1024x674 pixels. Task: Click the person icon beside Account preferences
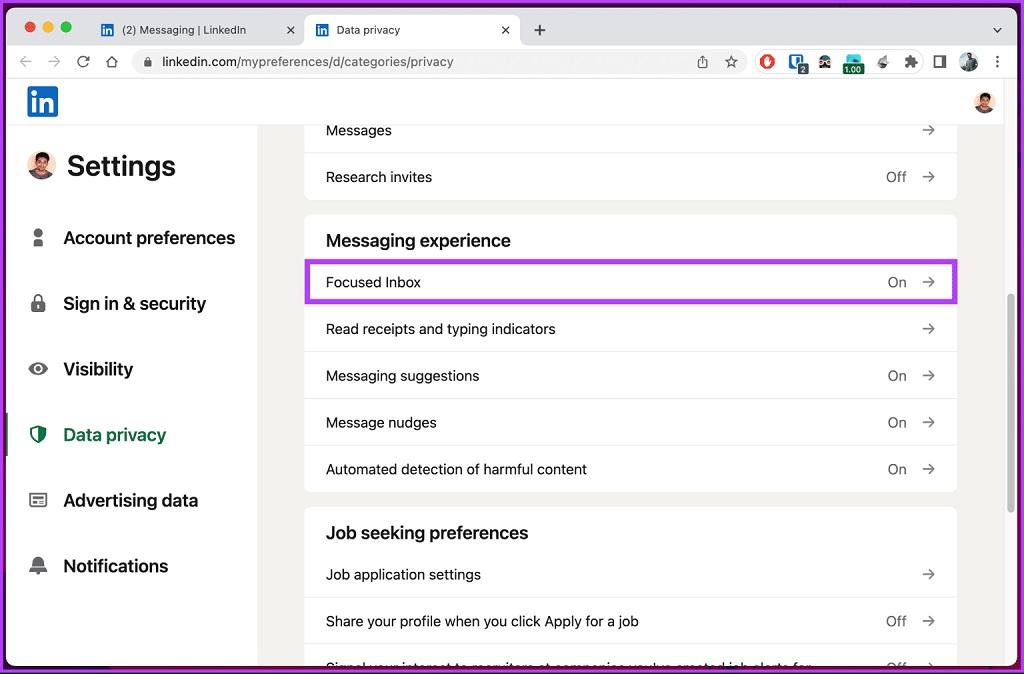tap(38, 238)
